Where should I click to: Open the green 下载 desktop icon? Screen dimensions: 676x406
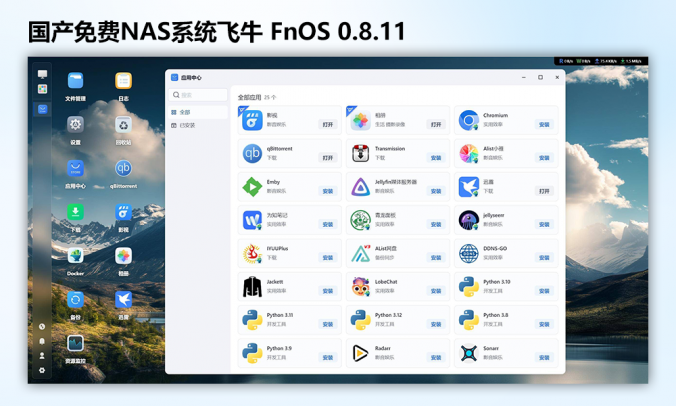click(75, 212)
